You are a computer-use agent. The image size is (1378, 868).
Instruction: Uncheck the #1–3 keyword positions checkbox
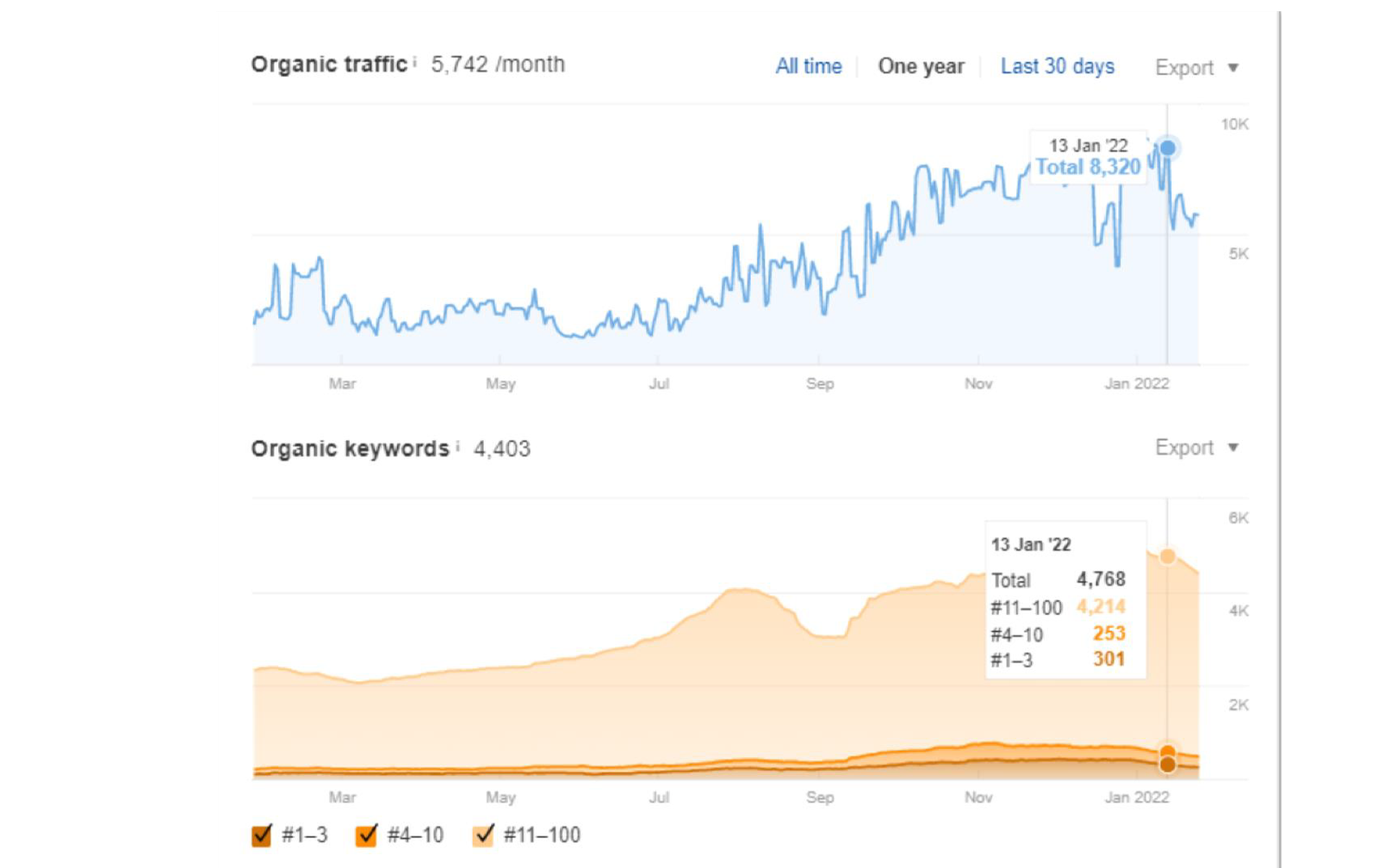pos(262,834)
